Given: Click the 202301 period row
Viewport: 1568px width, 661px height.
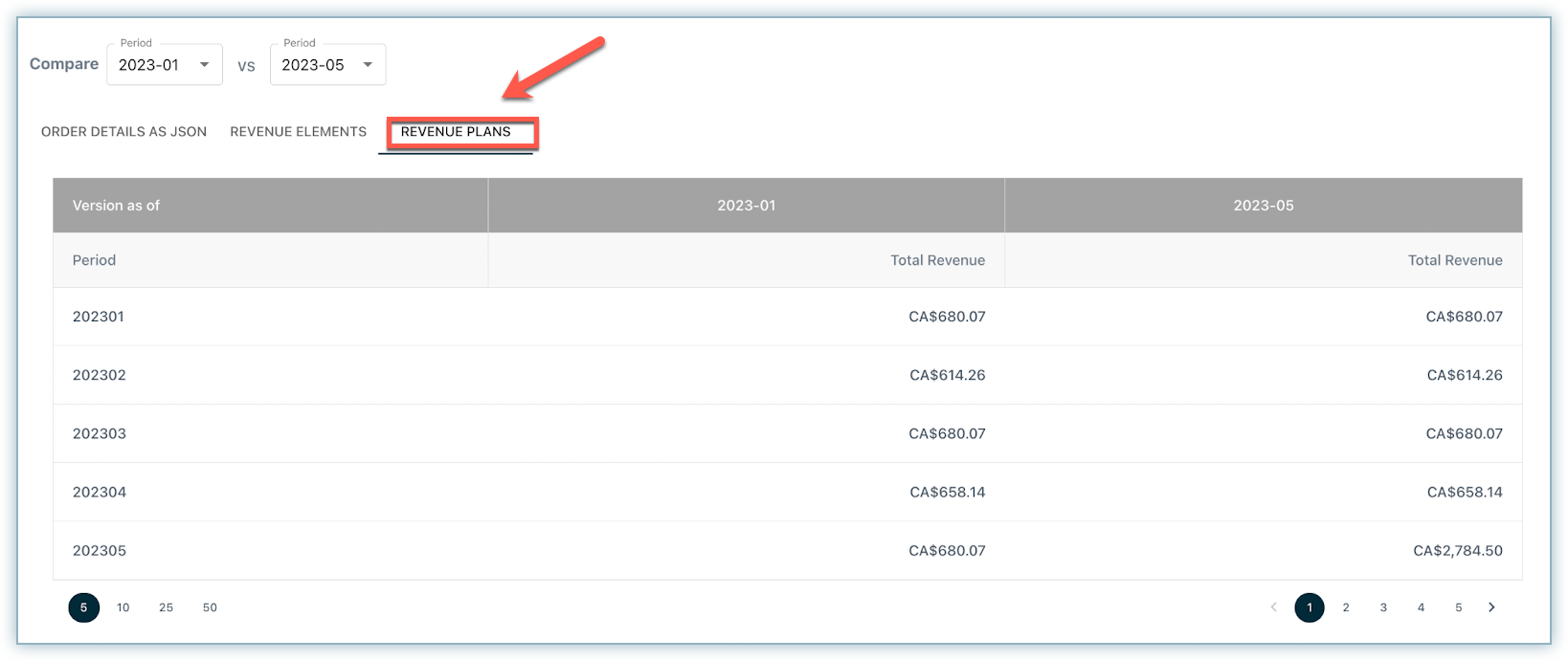Looking at the screenshot, I should tap(99, 317).
